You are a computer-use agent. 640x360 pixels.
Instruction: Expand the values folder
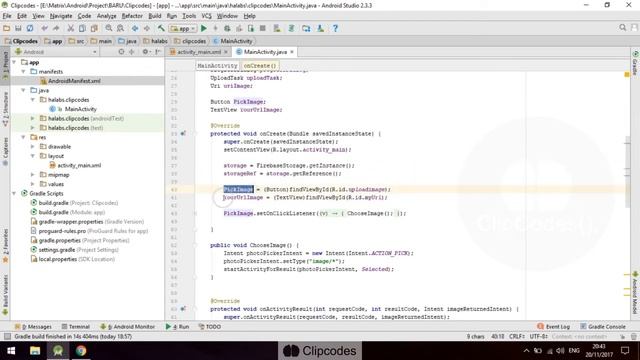pos(33,184)
